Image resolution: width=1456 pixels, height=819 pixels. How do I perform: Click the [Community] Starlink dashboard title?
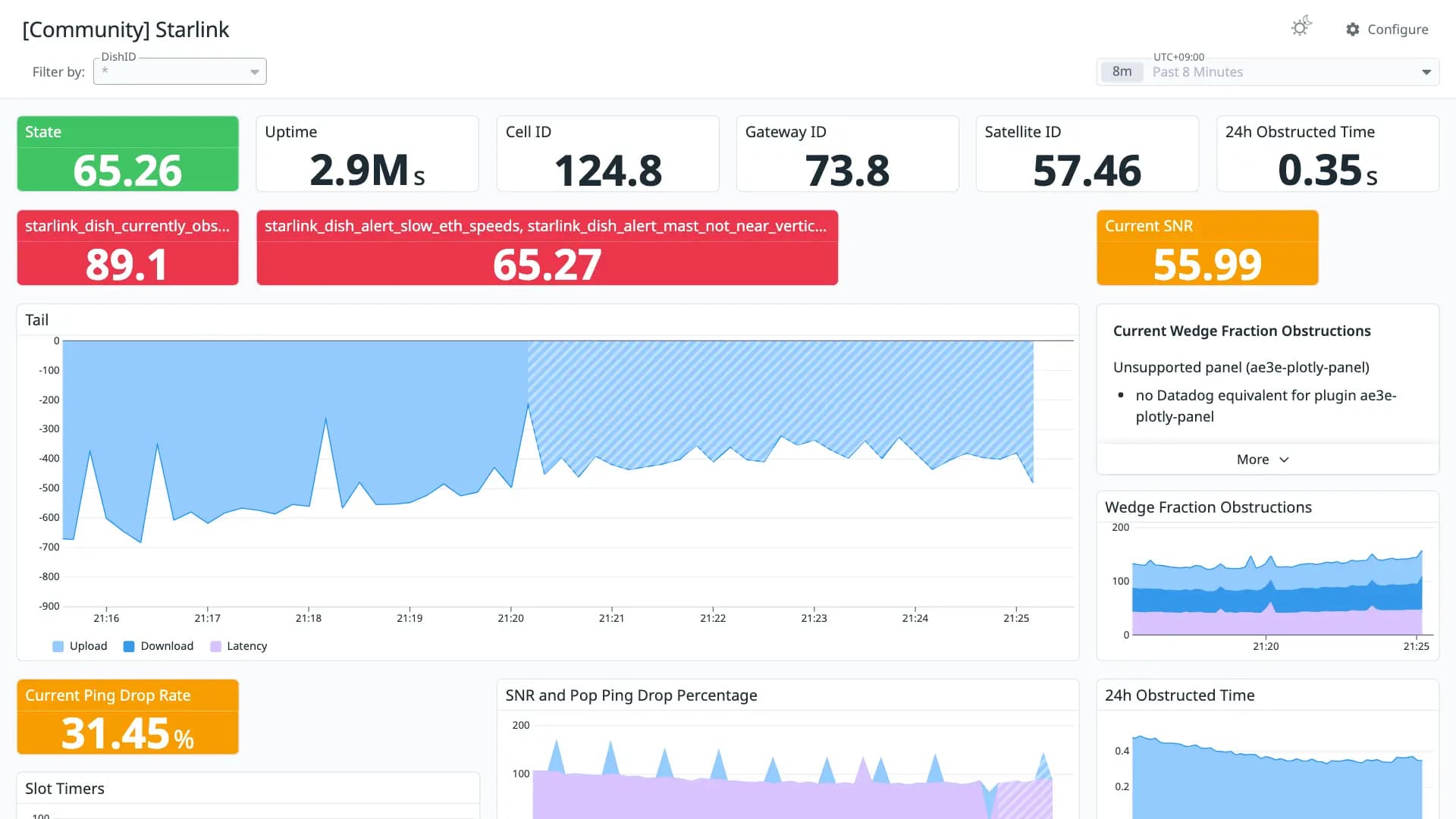(x=126, y=30)
